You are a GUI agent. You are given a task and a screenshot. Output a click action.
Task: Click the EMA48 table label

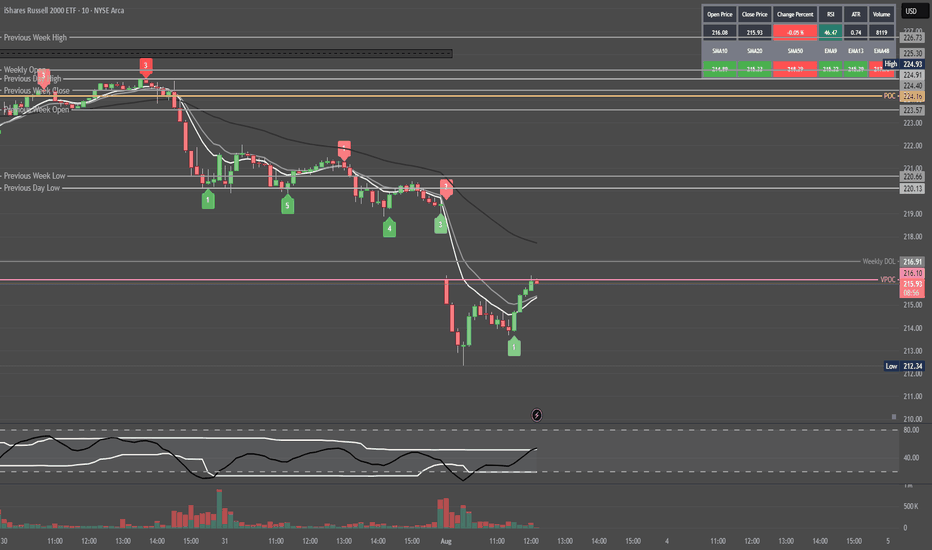[x=881, y=51]
